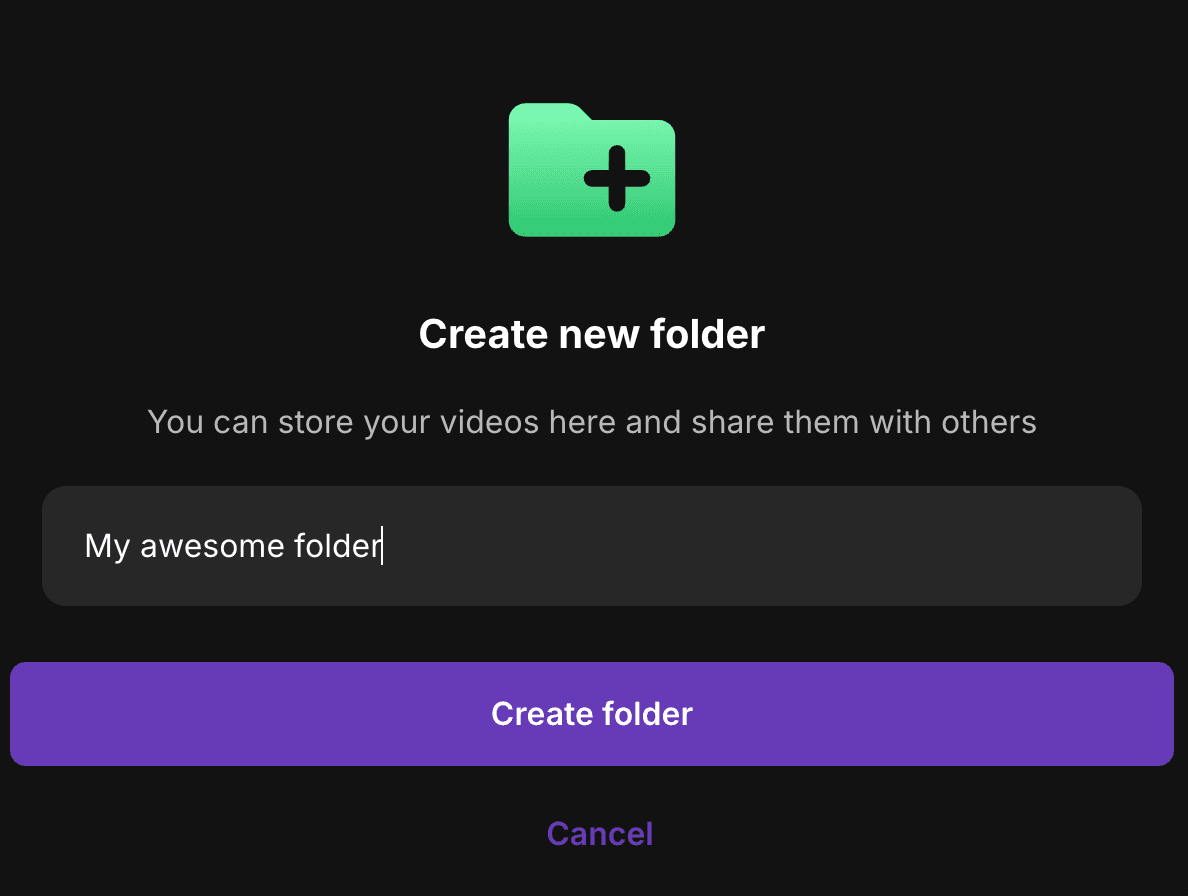Cancel the new folder dialog
Screen dimensions: 1188x896
[x=599, y=834]
